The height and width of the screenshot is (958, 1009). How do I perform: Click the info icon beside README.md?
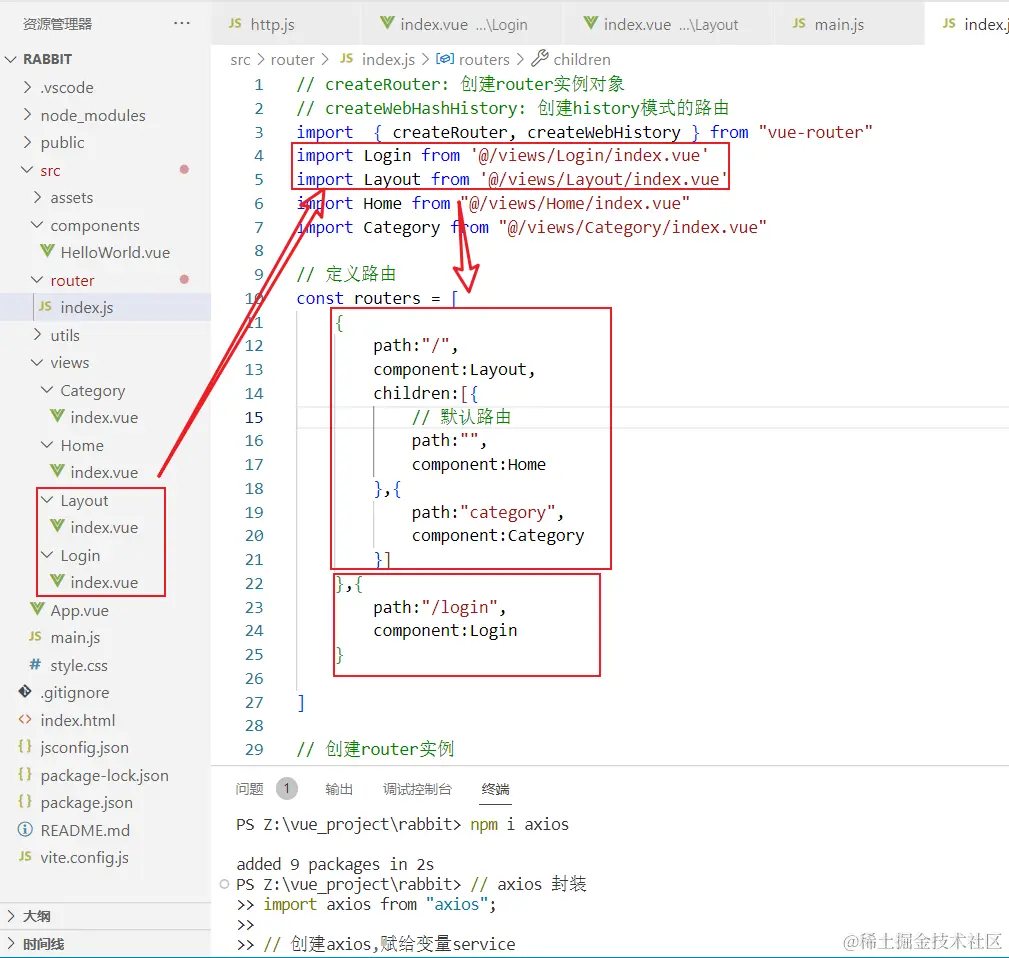[25, 829]
